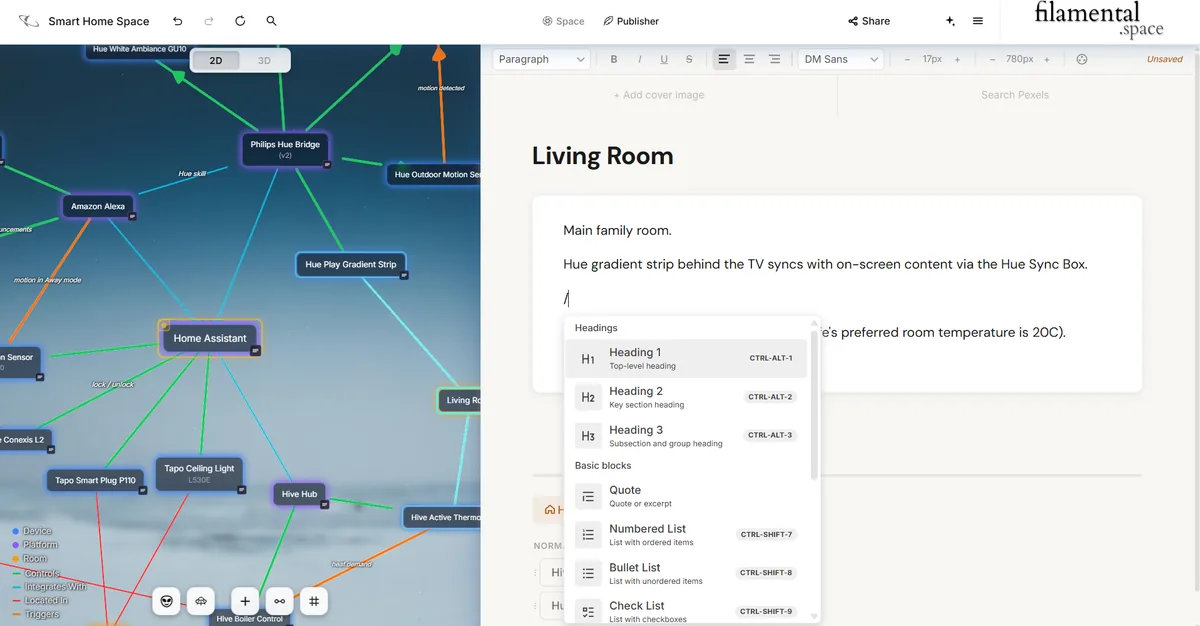Click the Smart Home Space title
Viewport: 1200px width, 626px height.
(x=99, y=21)
